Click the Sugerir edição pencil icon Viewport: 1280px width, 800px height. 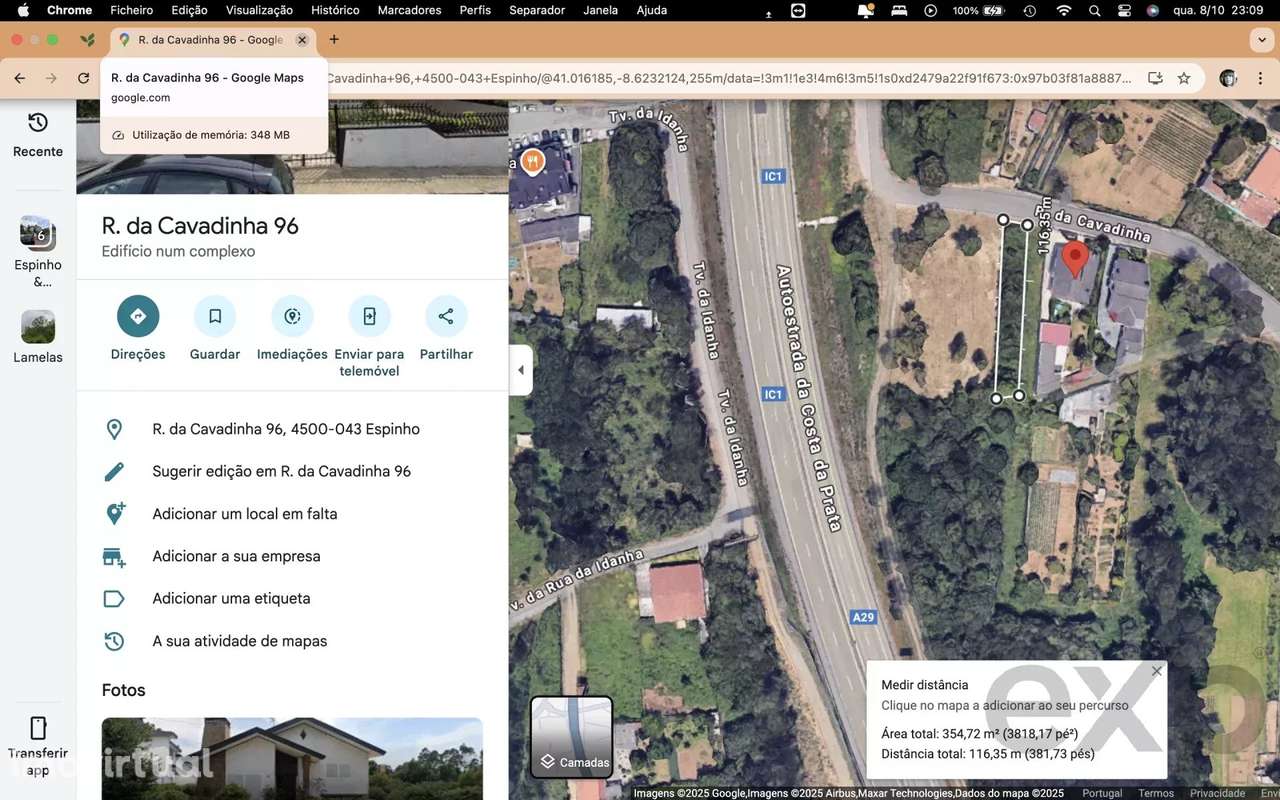[x=114, y=470]
